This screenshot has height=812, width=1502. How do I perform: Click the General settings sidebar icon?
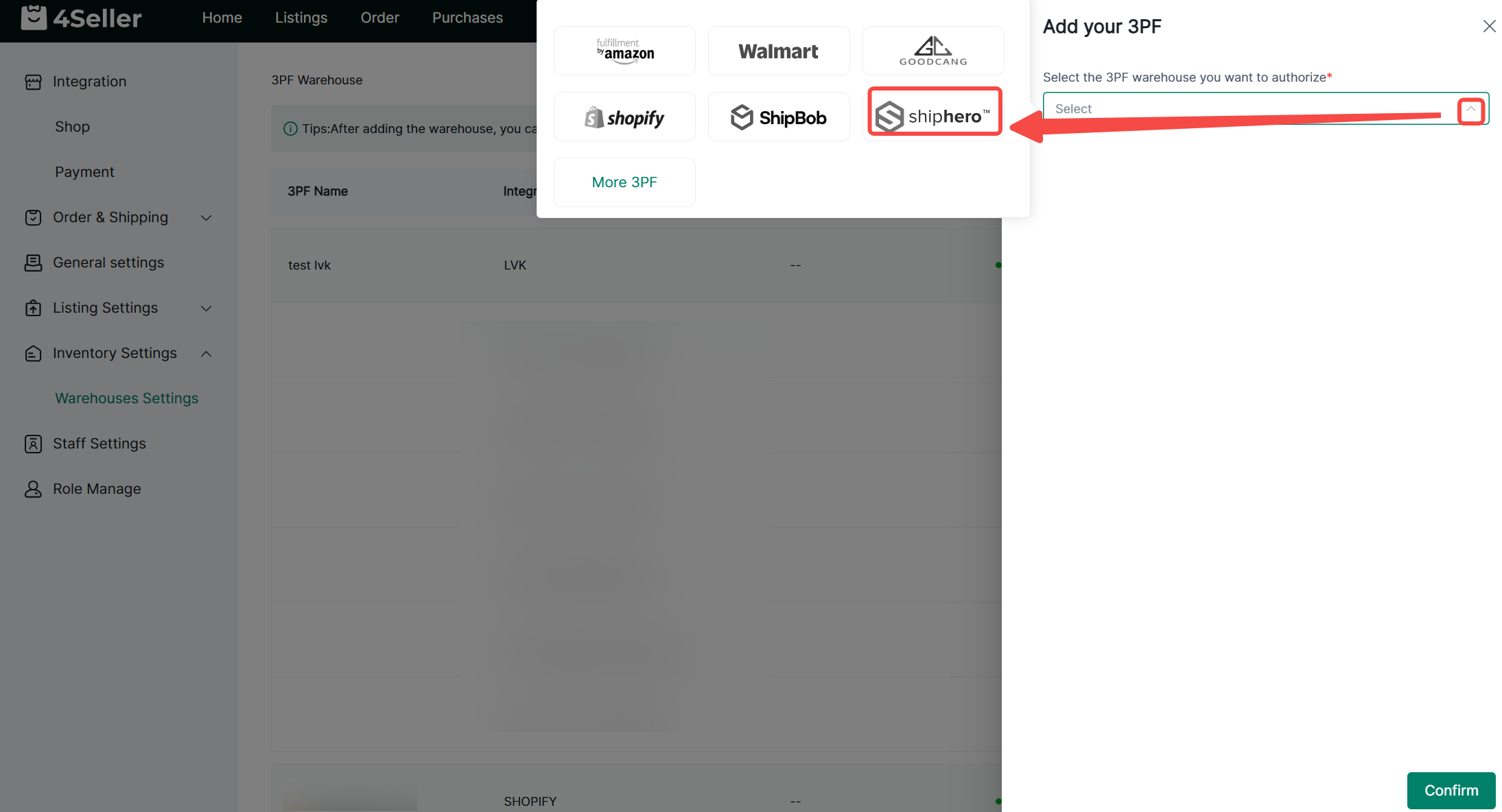(x=33, y=263)
